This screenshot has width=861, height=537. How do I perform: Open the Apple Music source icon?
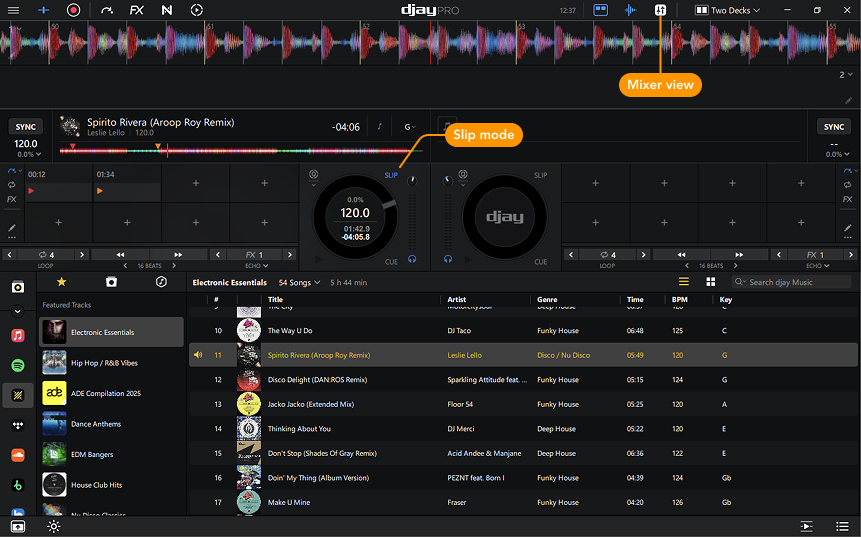[18, 335]
